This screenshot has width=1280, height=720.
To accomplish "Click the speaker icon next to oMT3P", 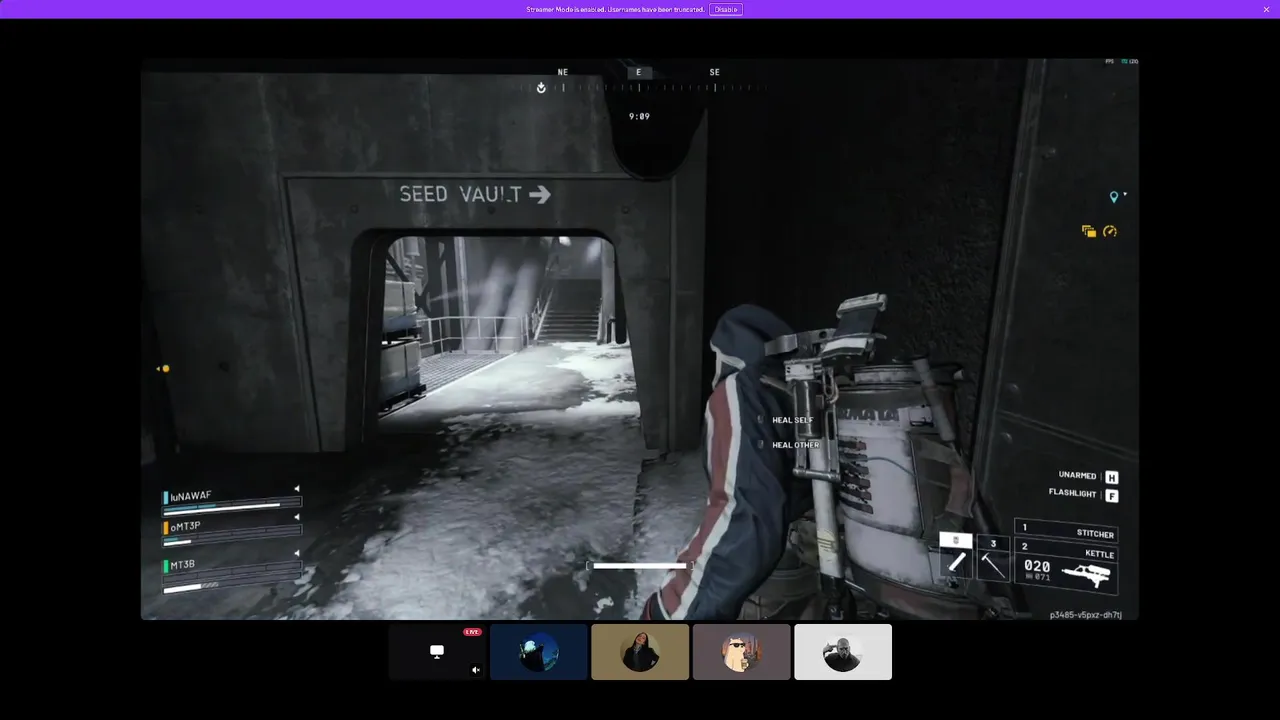I will click(296, 517).
